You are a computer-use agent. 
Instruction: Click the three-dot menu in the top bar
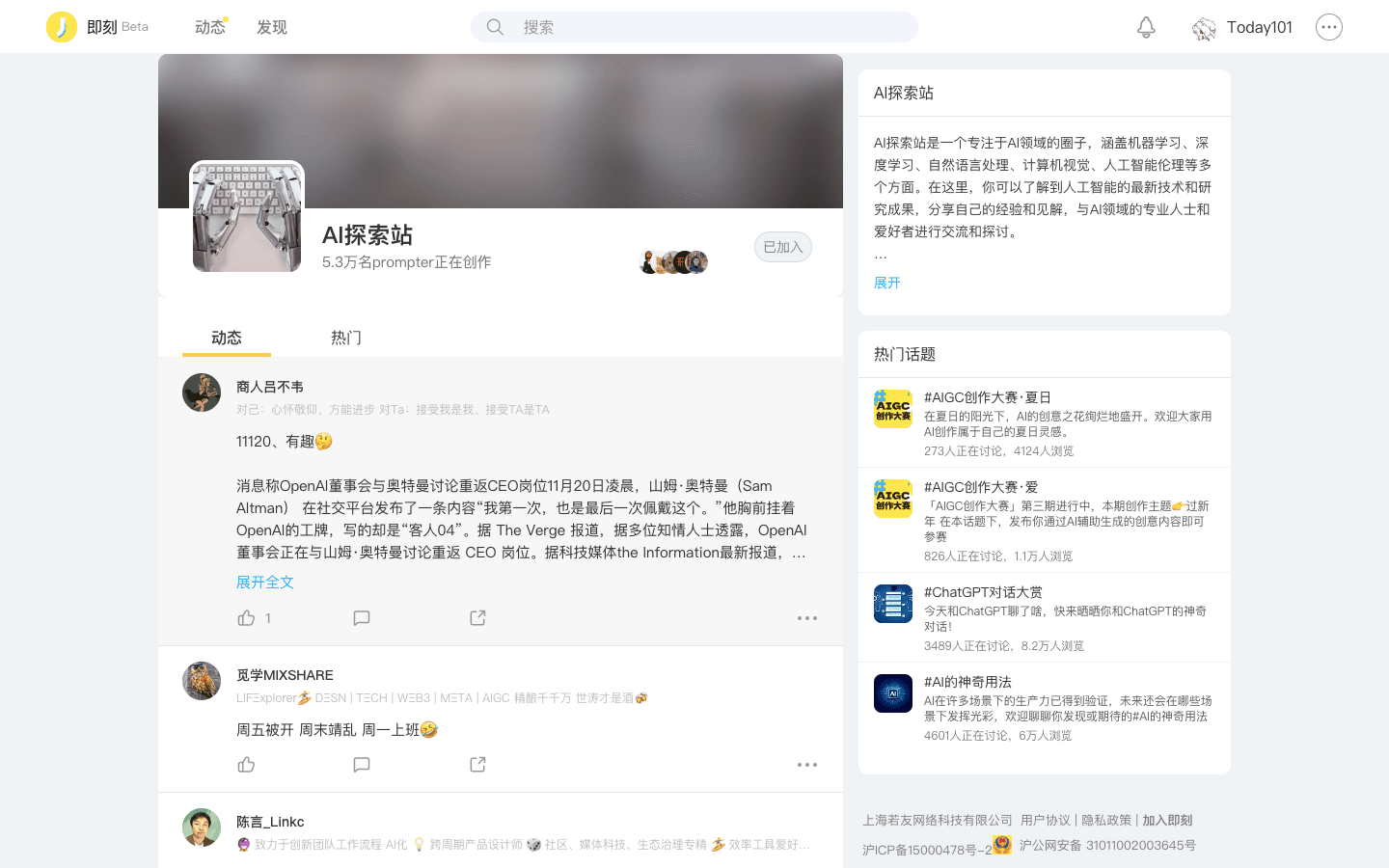[x=1329, y=27]
